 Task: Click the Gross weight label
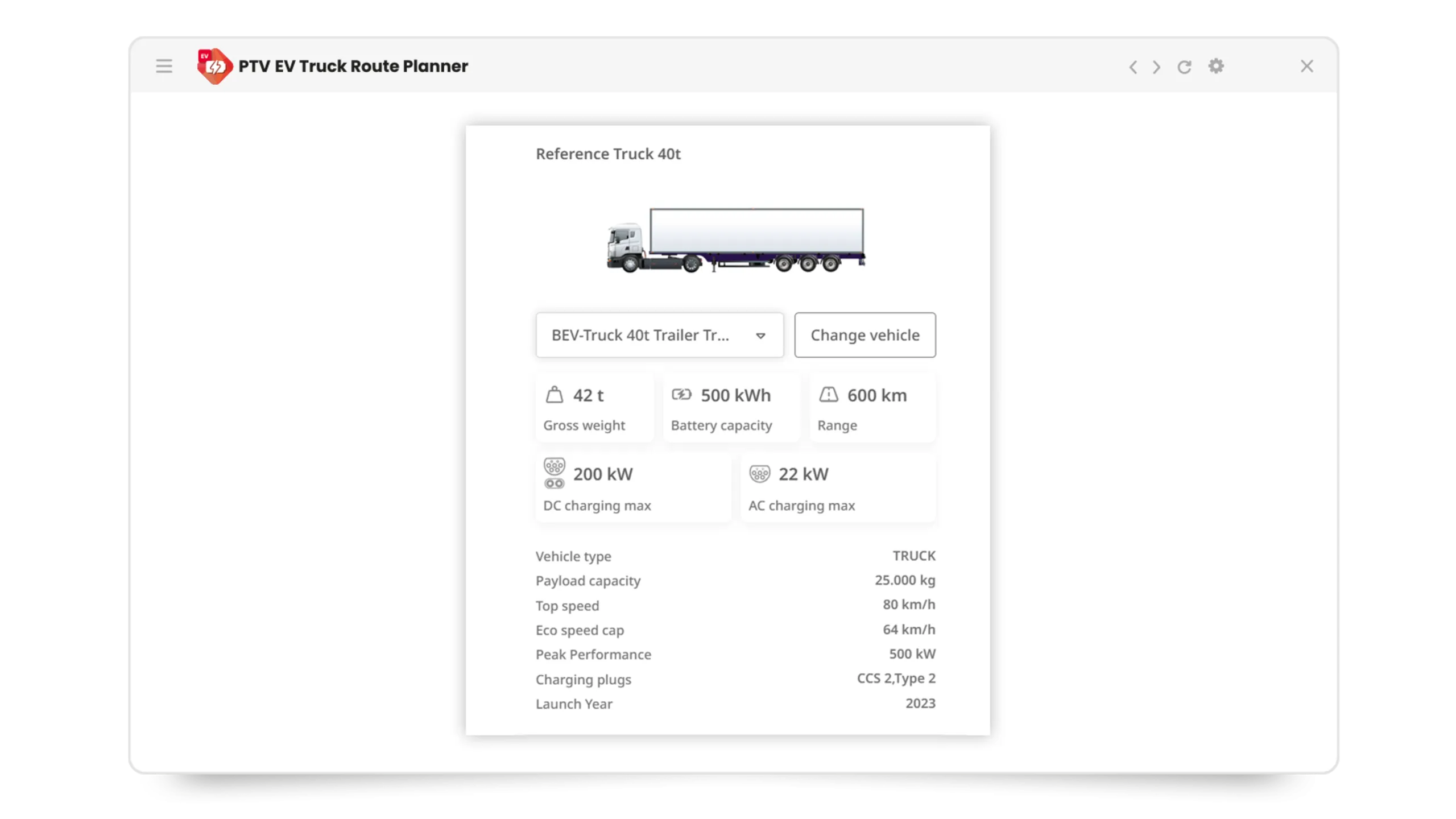(x=584, y=425)
